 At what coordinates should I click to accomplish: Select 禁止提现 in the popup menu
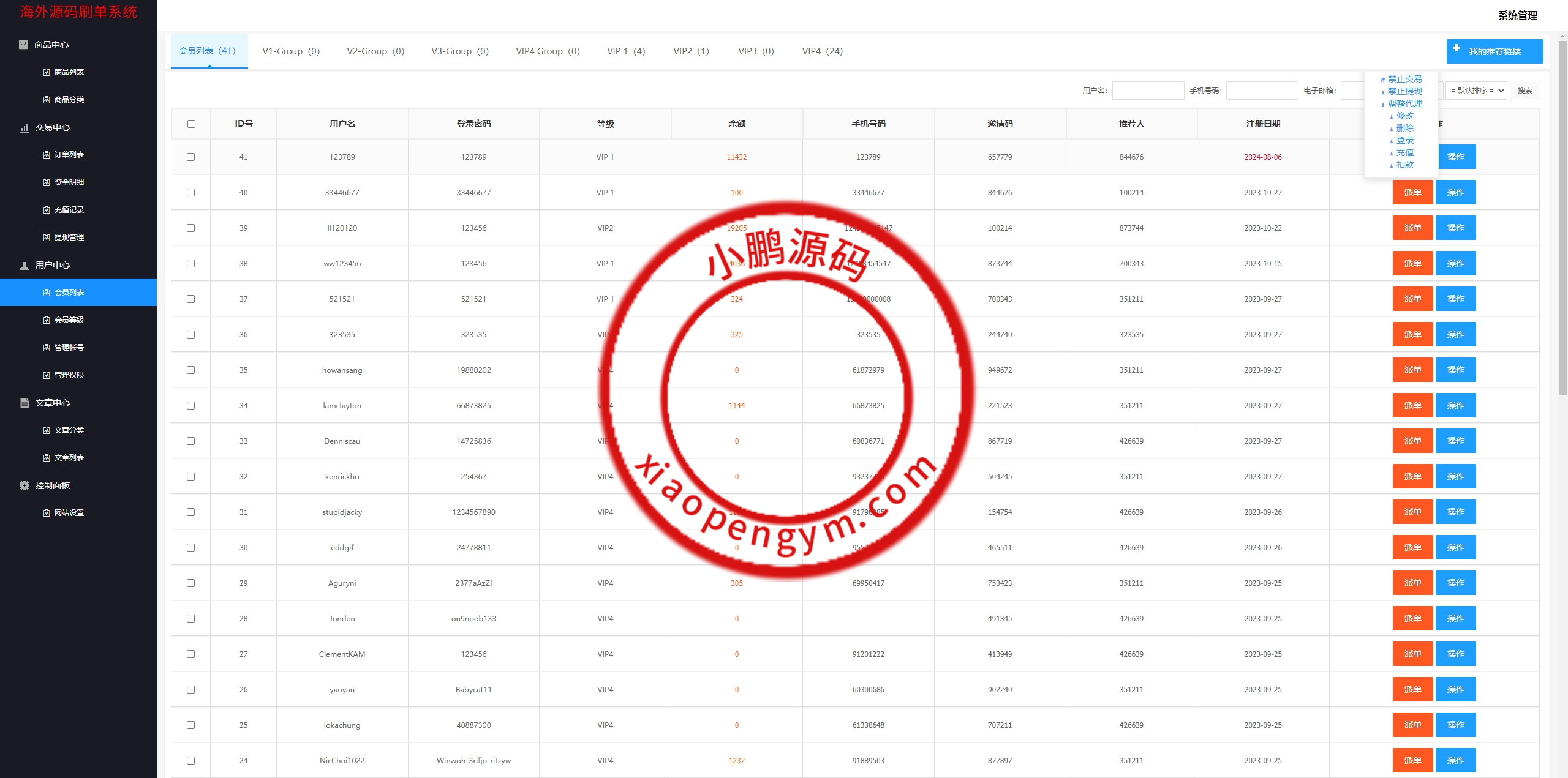click(1404, 91)
